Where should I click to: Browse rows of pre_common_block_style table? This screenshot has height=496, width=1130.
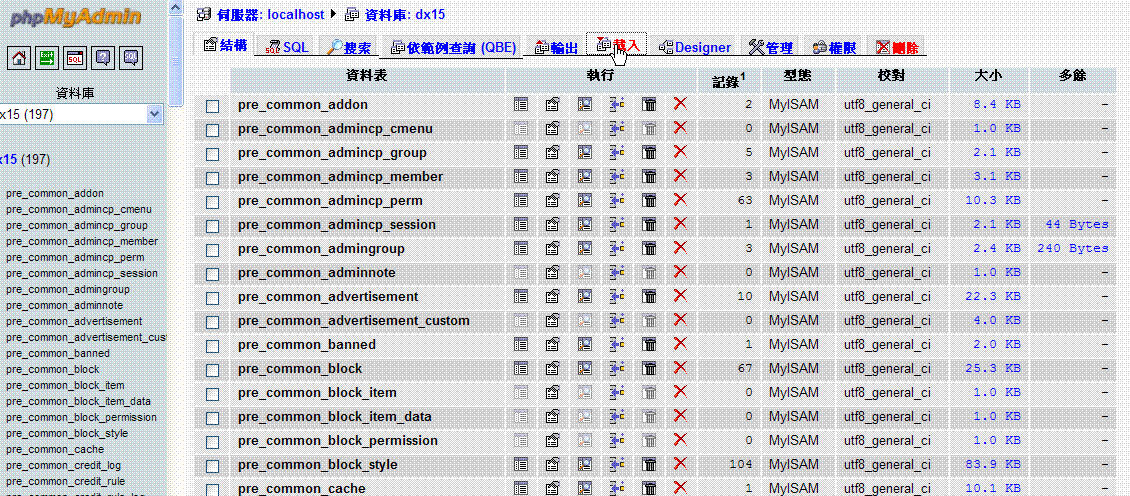pos(521,464)
